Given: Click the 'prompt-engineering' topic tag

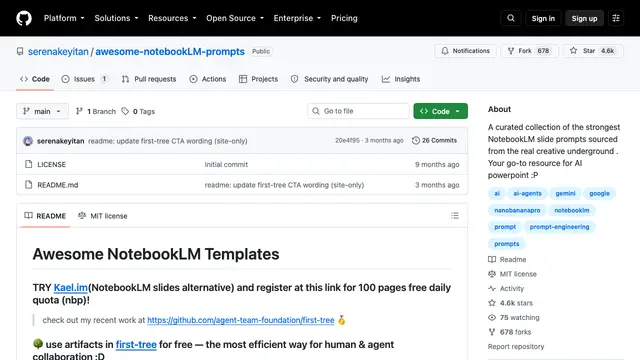Looking at the screenshot, I should coord(559,227).
